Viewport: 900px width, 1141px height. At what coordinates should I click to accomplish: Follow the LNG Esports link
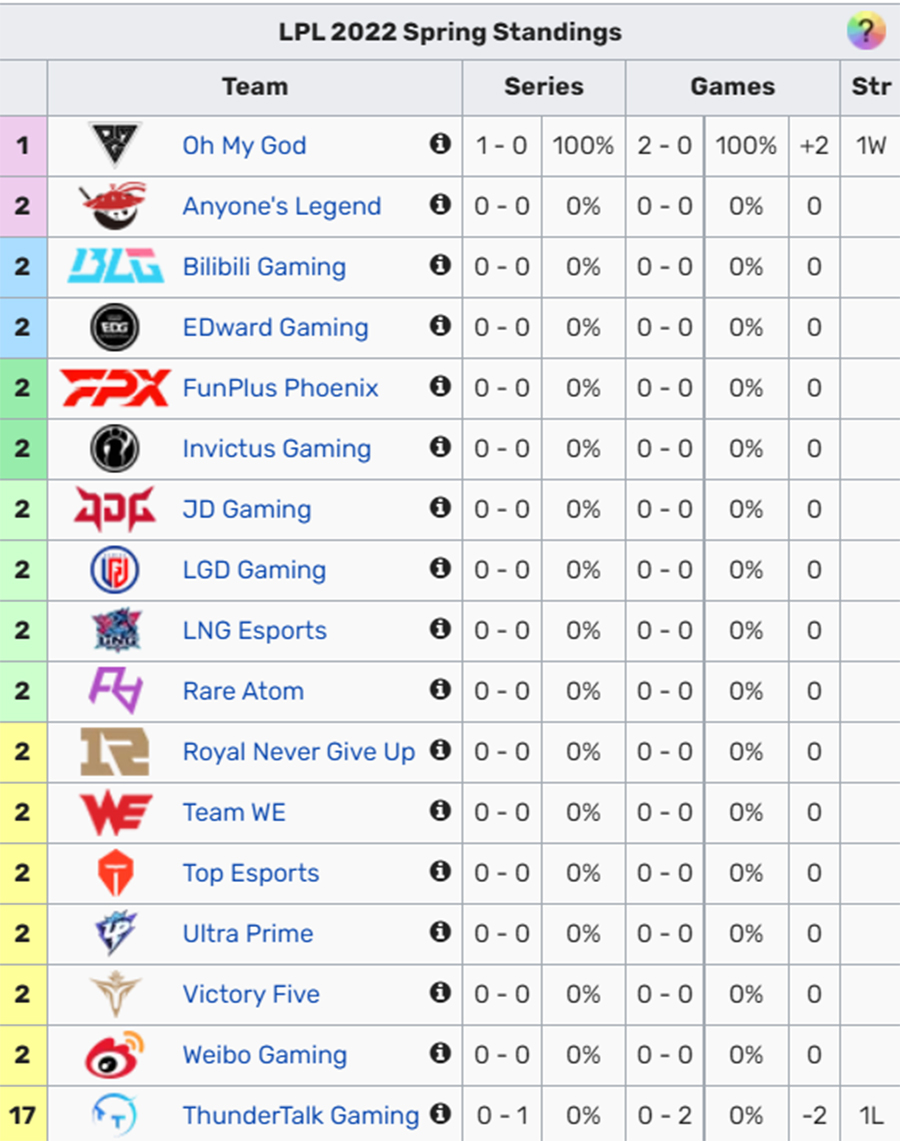click(x=255, y=630)
